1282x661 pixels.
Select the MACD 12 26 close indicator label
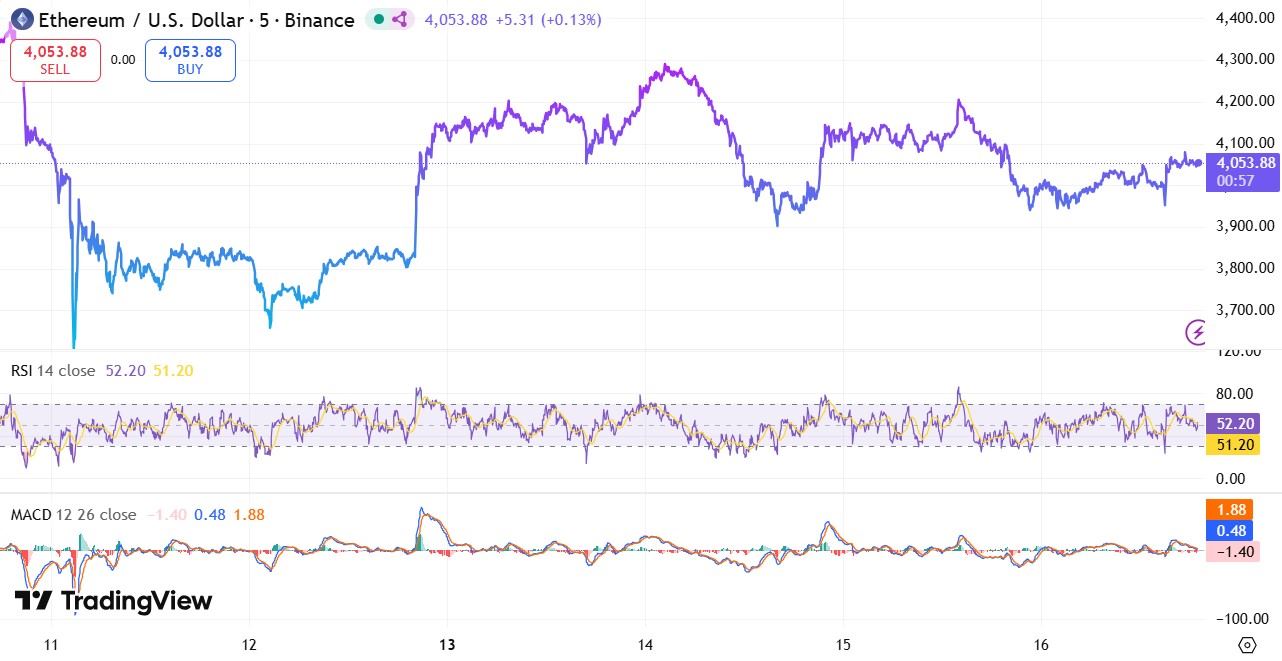(73, 515)
